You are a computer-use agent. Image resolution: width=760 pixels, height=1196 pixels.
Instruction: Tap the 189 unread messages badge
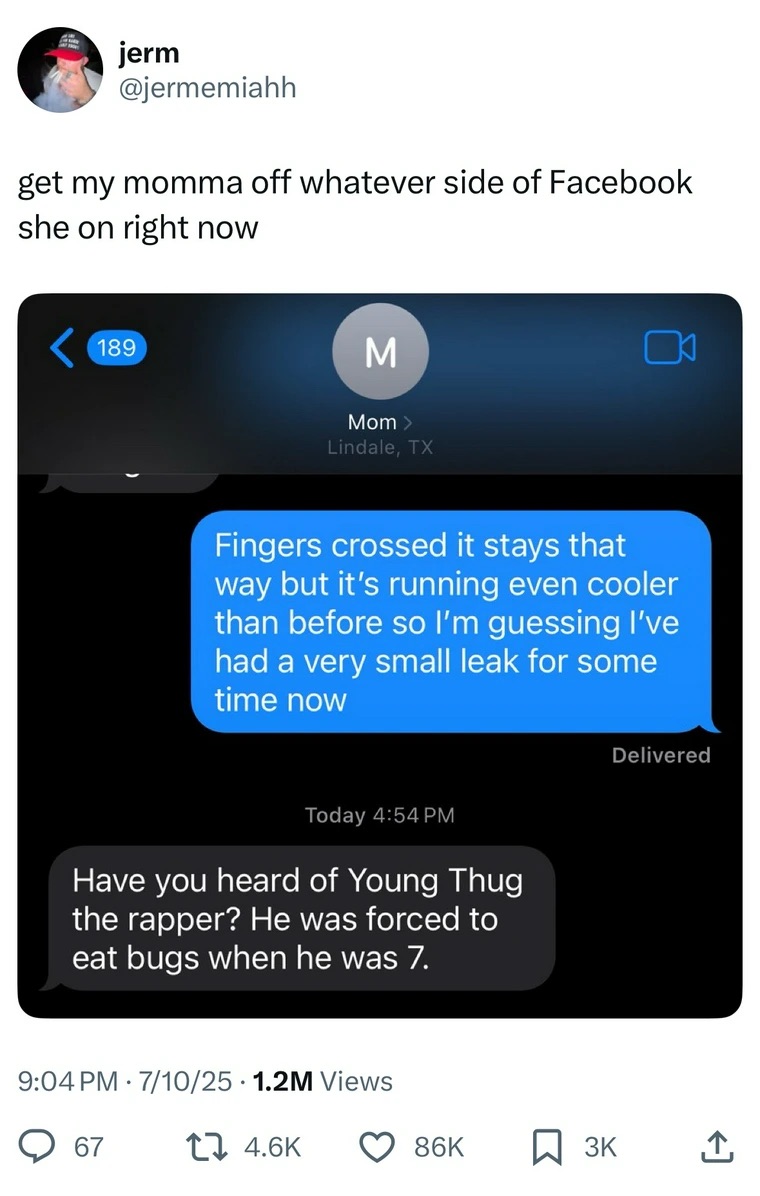pos(117,348)
